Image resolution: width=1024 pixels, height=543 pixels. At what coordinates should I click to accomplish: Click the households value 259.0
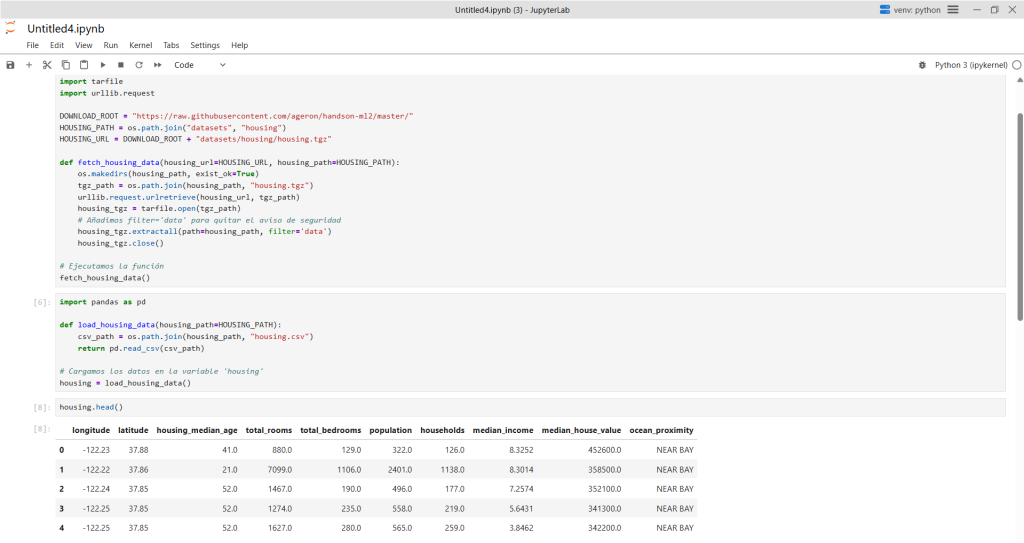tap(455, 528)
